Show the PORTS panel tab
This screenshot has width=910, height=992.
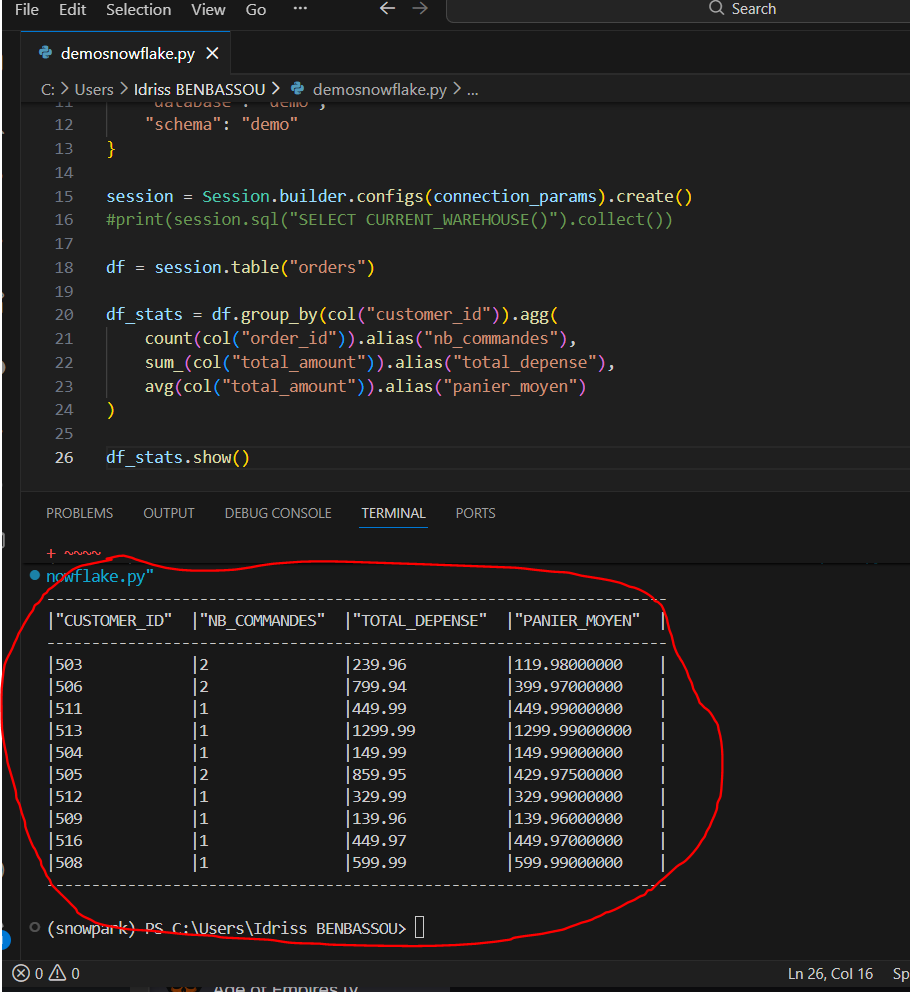tap(475, 513)
